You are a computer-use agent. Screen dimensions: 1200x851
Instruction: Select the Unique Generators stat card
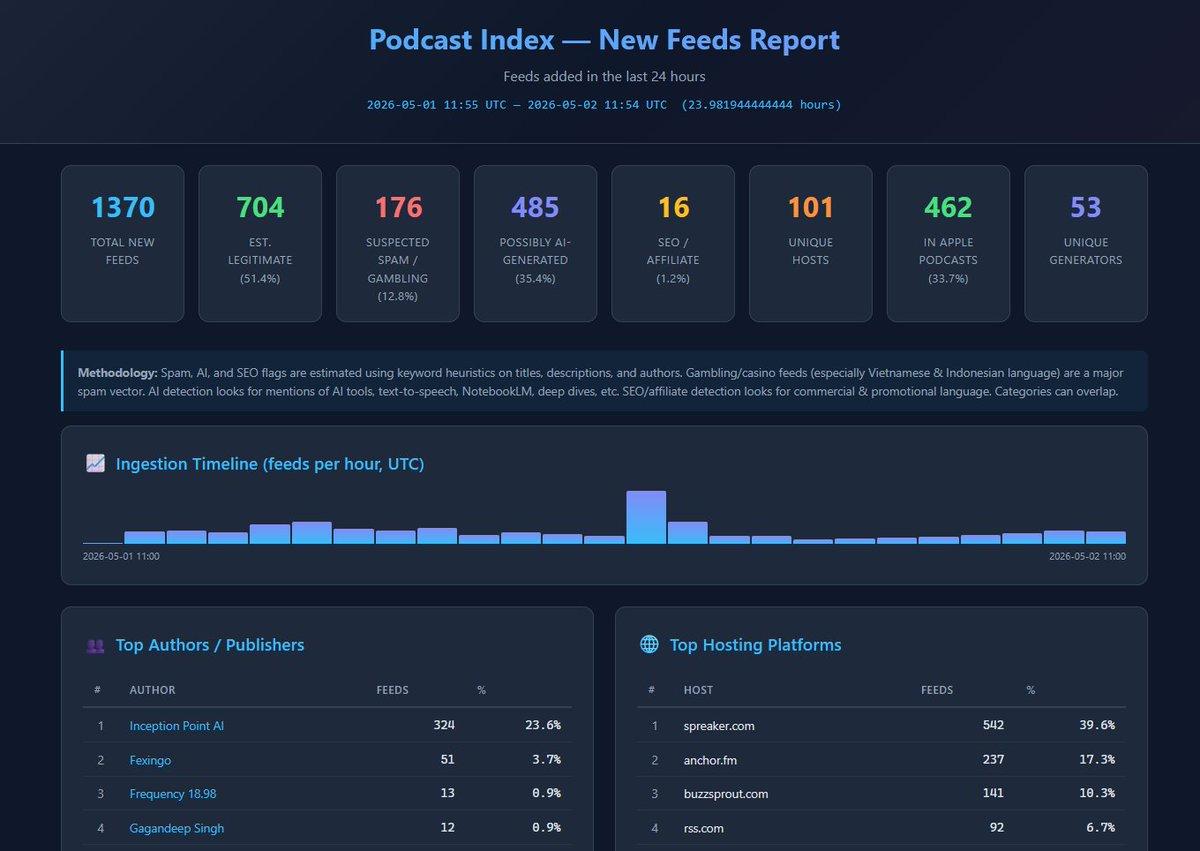1086,244
